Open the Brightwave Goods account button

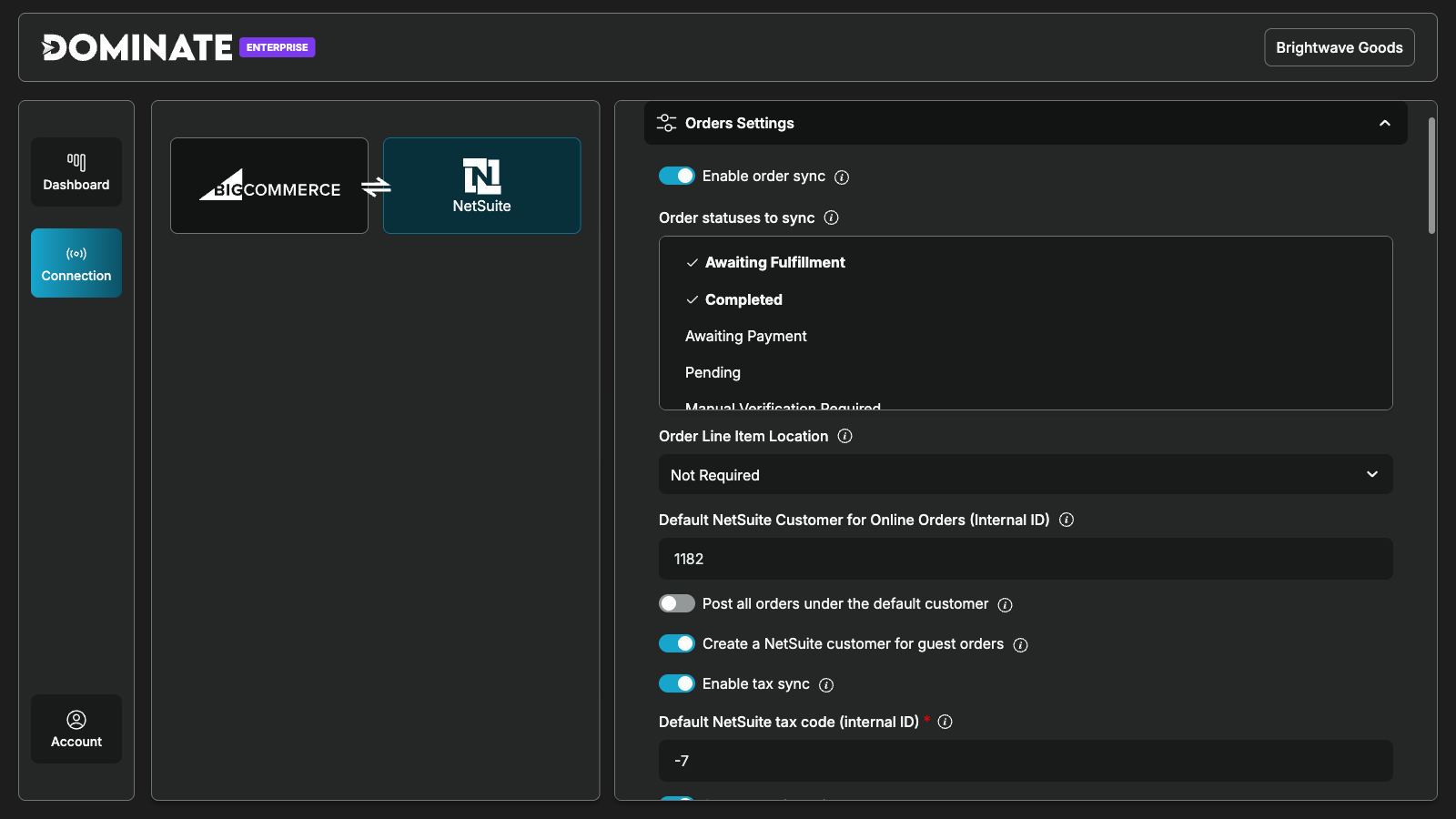point(1340,47)
